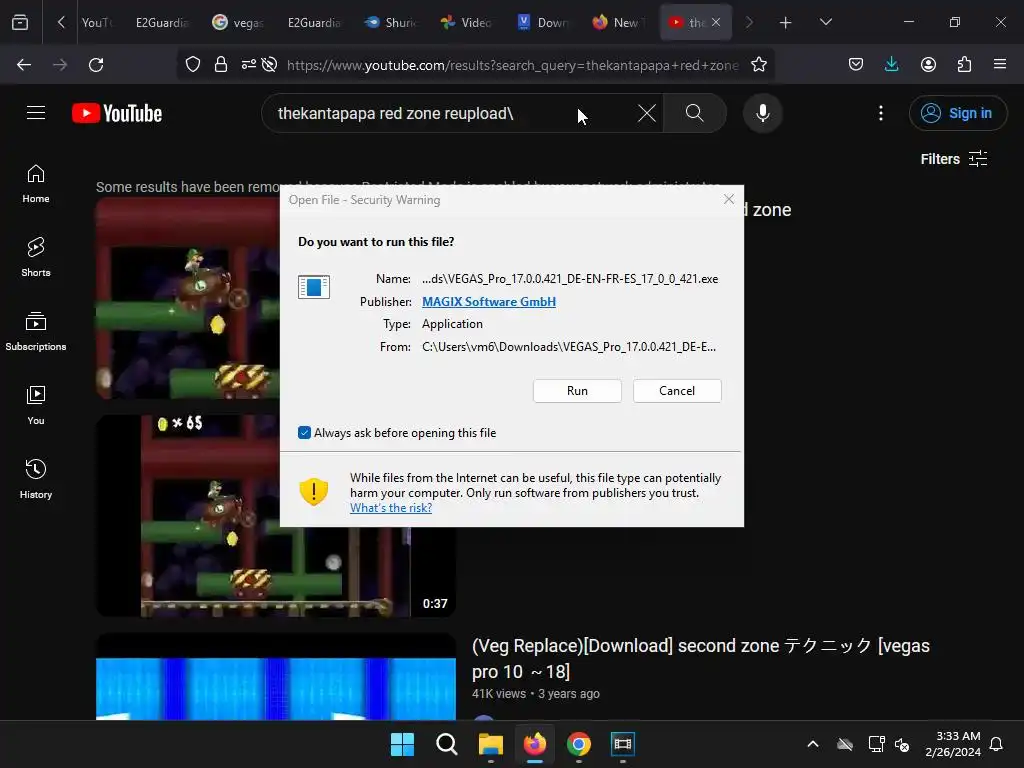Screen dimensions: 1024x768
Task: Open History in the YouTube sidebar
Action: point(36,480)
